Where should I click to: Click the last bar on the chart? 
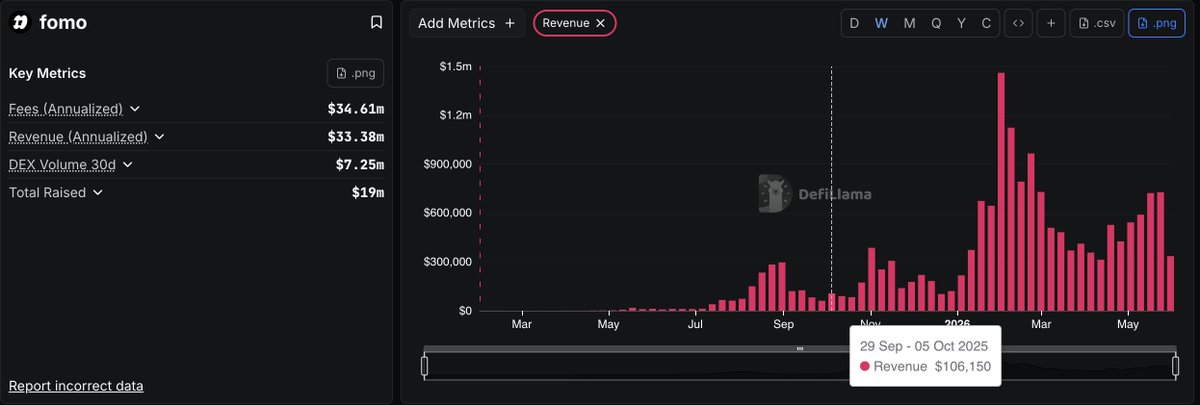click(1170, 284)
